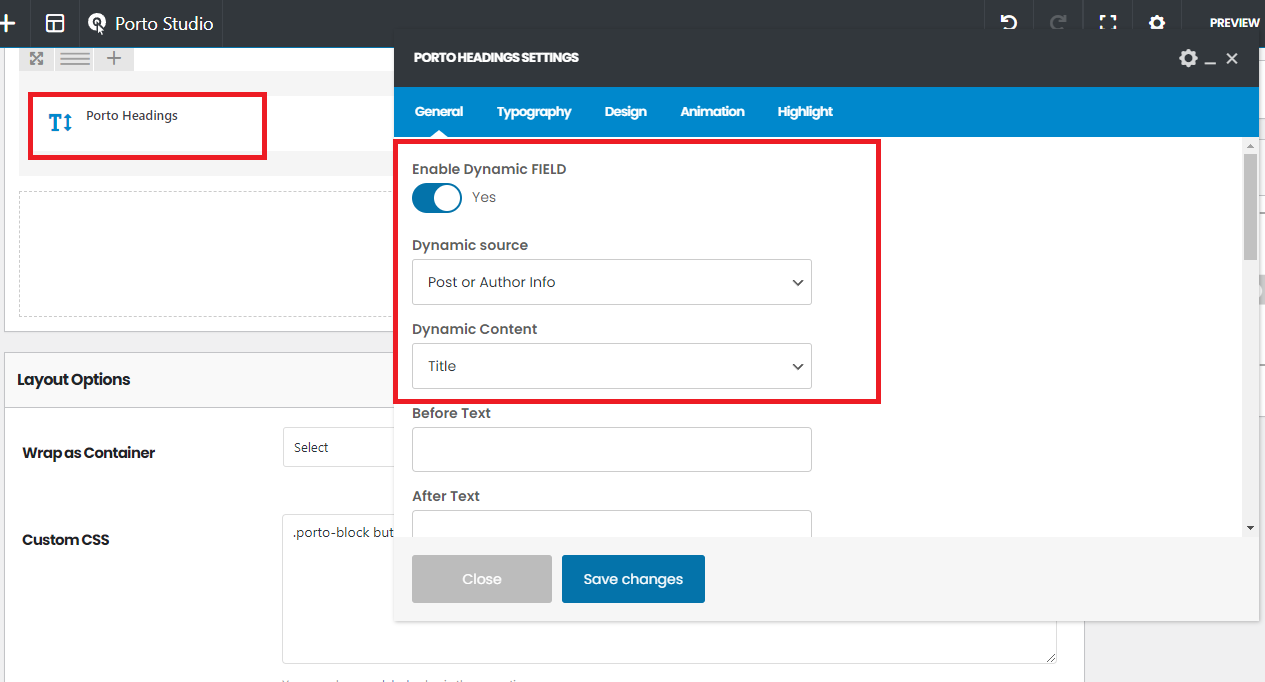Switch to the Typography tab
The width and height of the screenshot is (1265, 682).
534,111
